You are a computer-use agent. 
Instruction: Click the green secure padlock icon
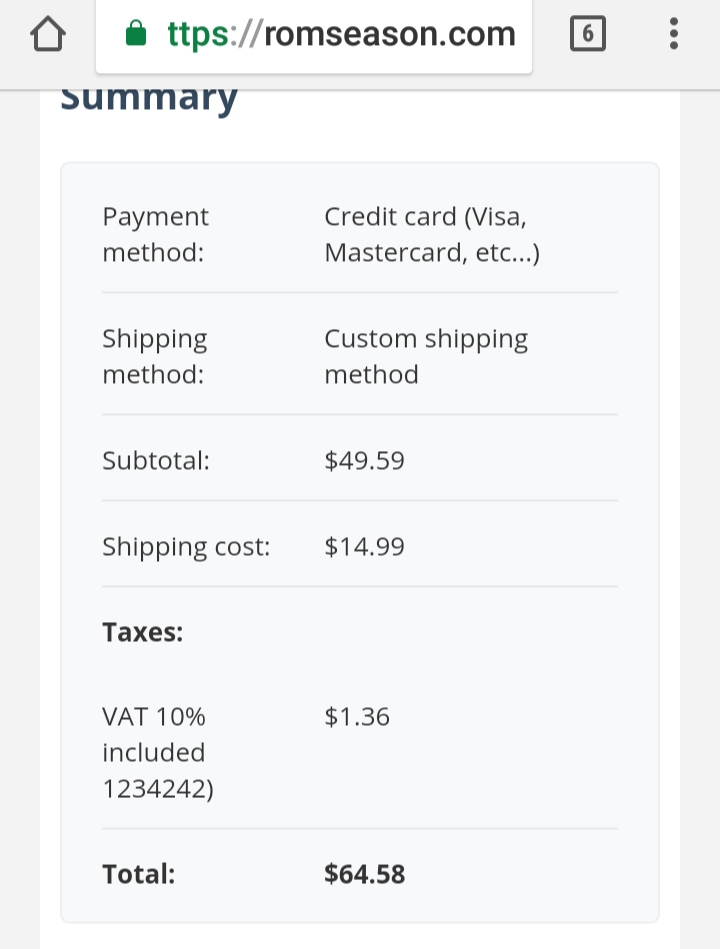click(136, 33)
